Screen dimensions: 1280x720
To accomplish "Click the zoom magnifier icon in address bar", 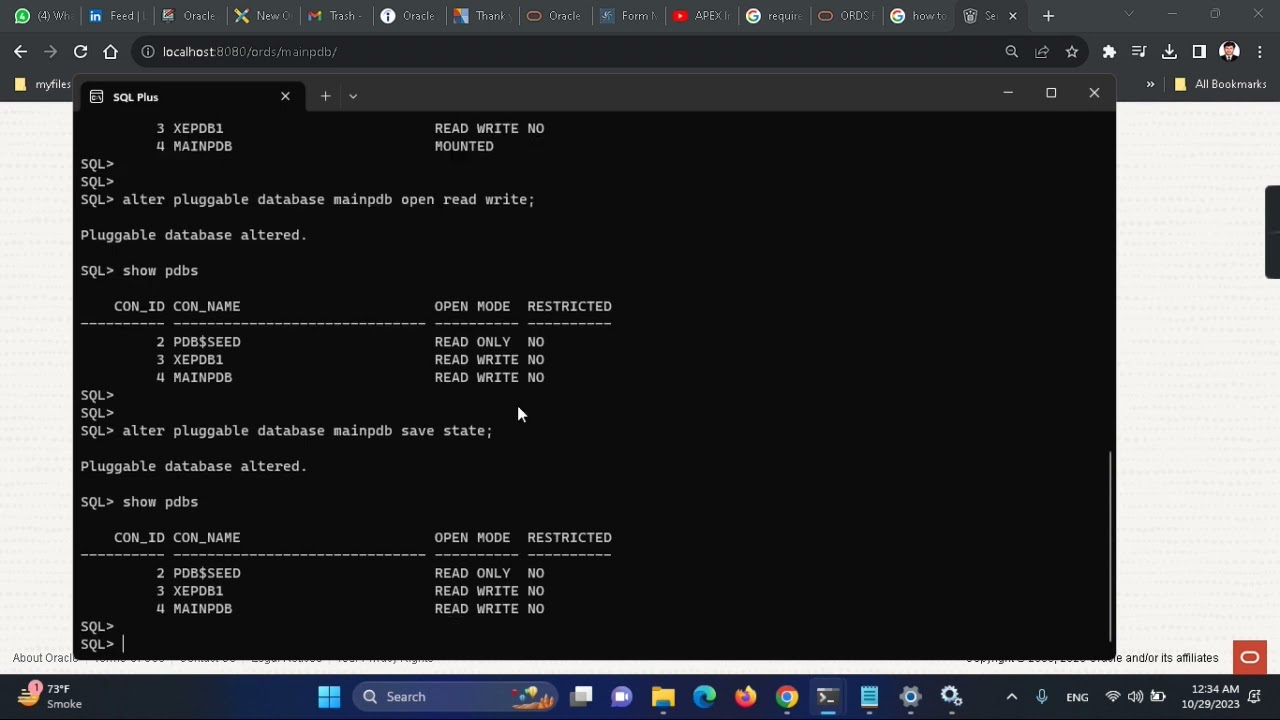I will click(1011, 51).
